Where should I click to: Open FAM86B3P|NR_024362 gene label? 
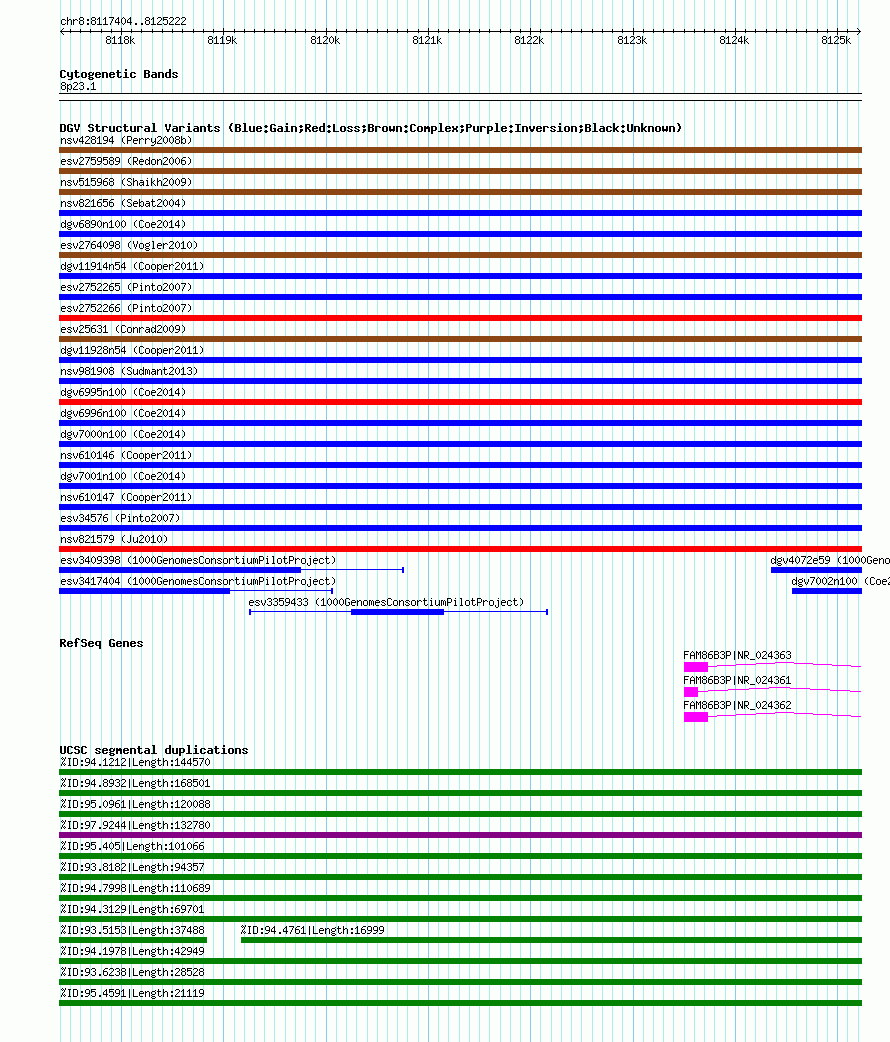(737, 706)
